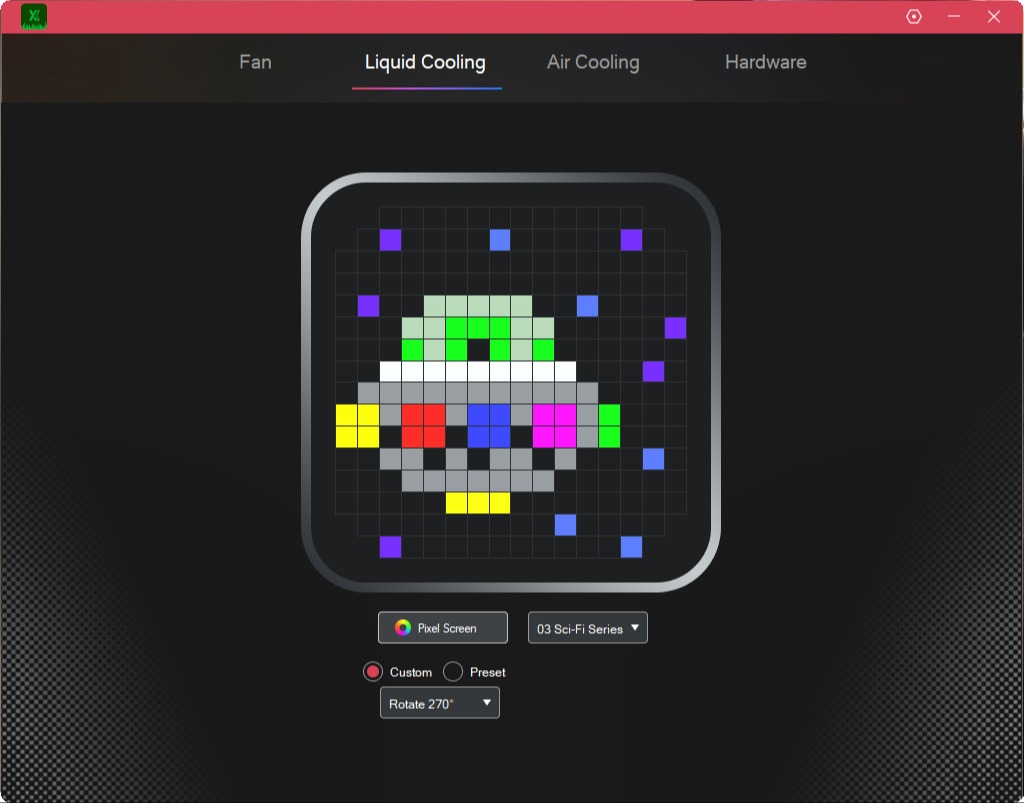Select the Liquid Cooling tab
1024x803 pixels.
(x=425, y=62)
